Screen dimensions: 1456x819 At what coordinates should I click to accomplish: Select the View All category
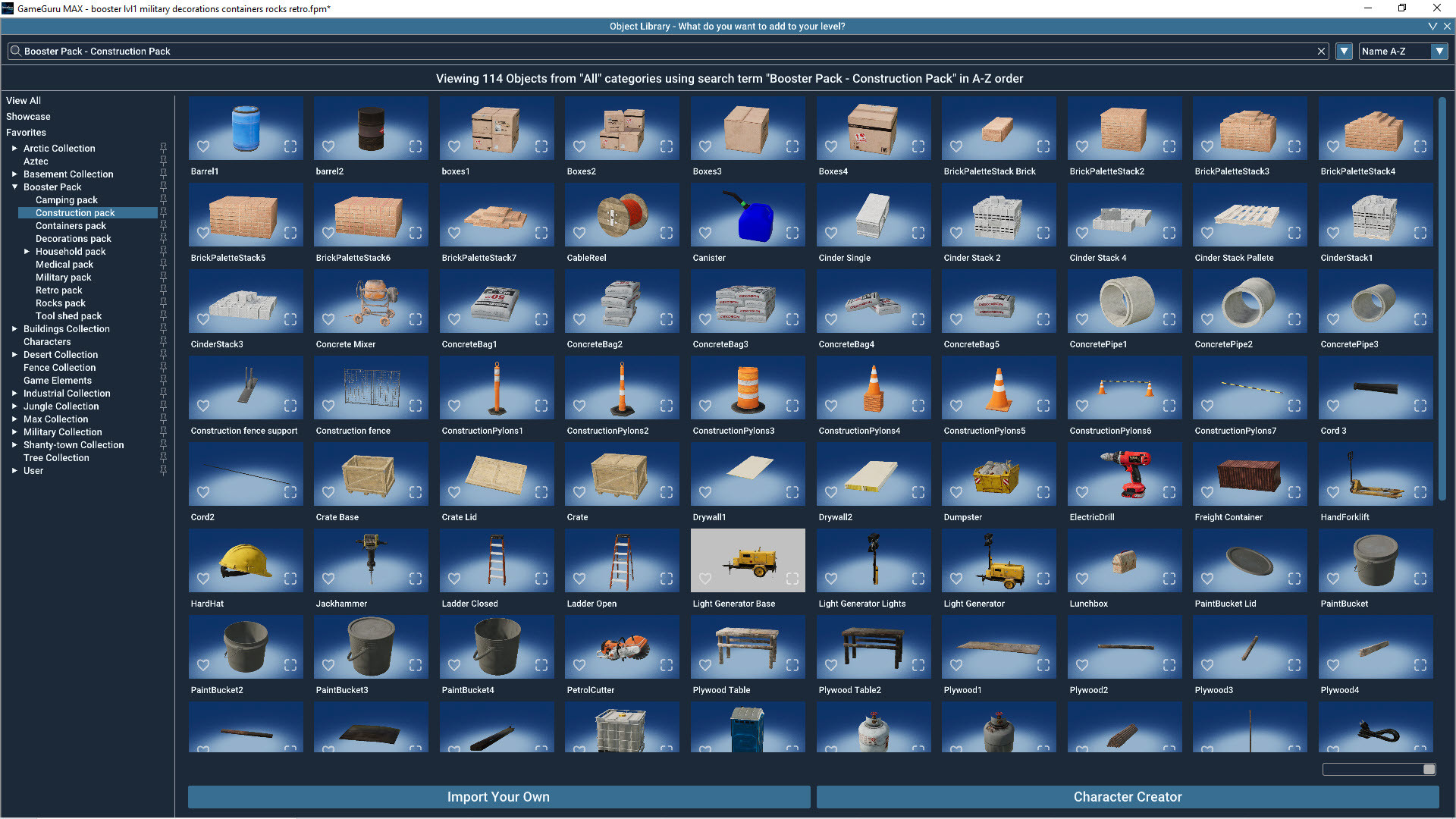24,100
